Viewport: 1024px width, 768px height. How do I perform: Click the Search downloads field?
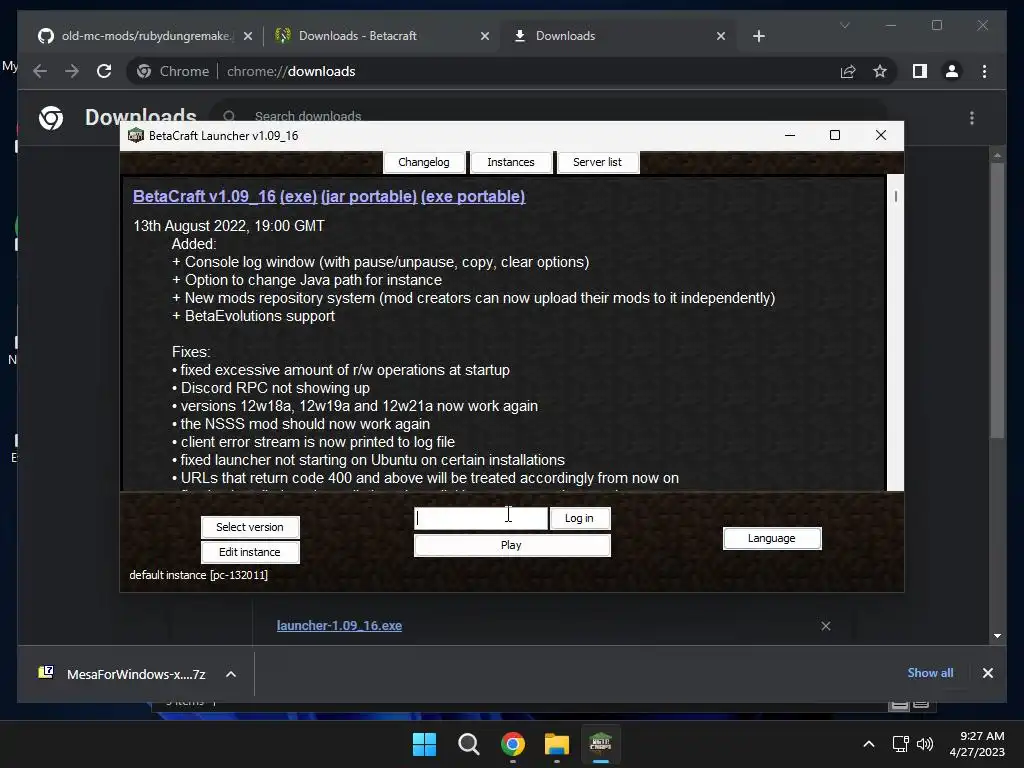pyautogui.click(x=549, y=115)
